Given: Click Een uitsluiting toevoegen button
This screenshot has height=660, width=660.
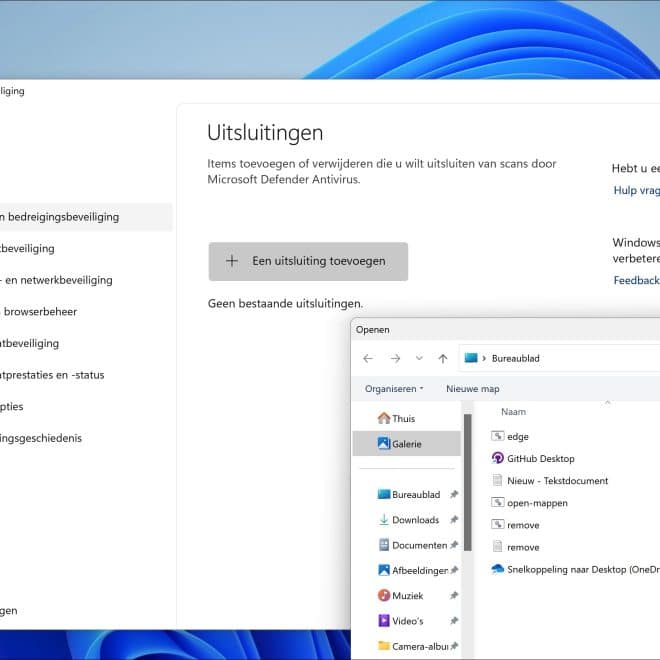Looking at the screenshot, I should pyautogui.click(x=308, y=261).
